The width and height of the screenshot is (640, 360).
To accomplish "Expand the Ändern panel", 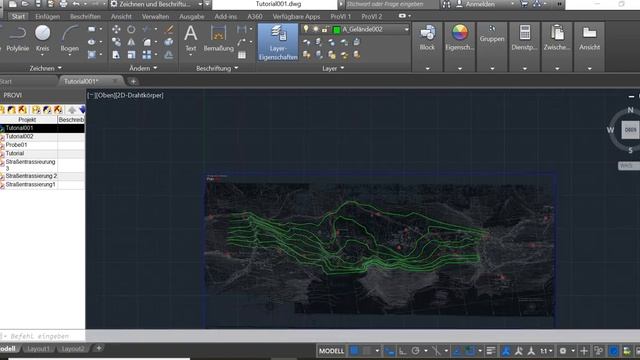I will point(143,68).
